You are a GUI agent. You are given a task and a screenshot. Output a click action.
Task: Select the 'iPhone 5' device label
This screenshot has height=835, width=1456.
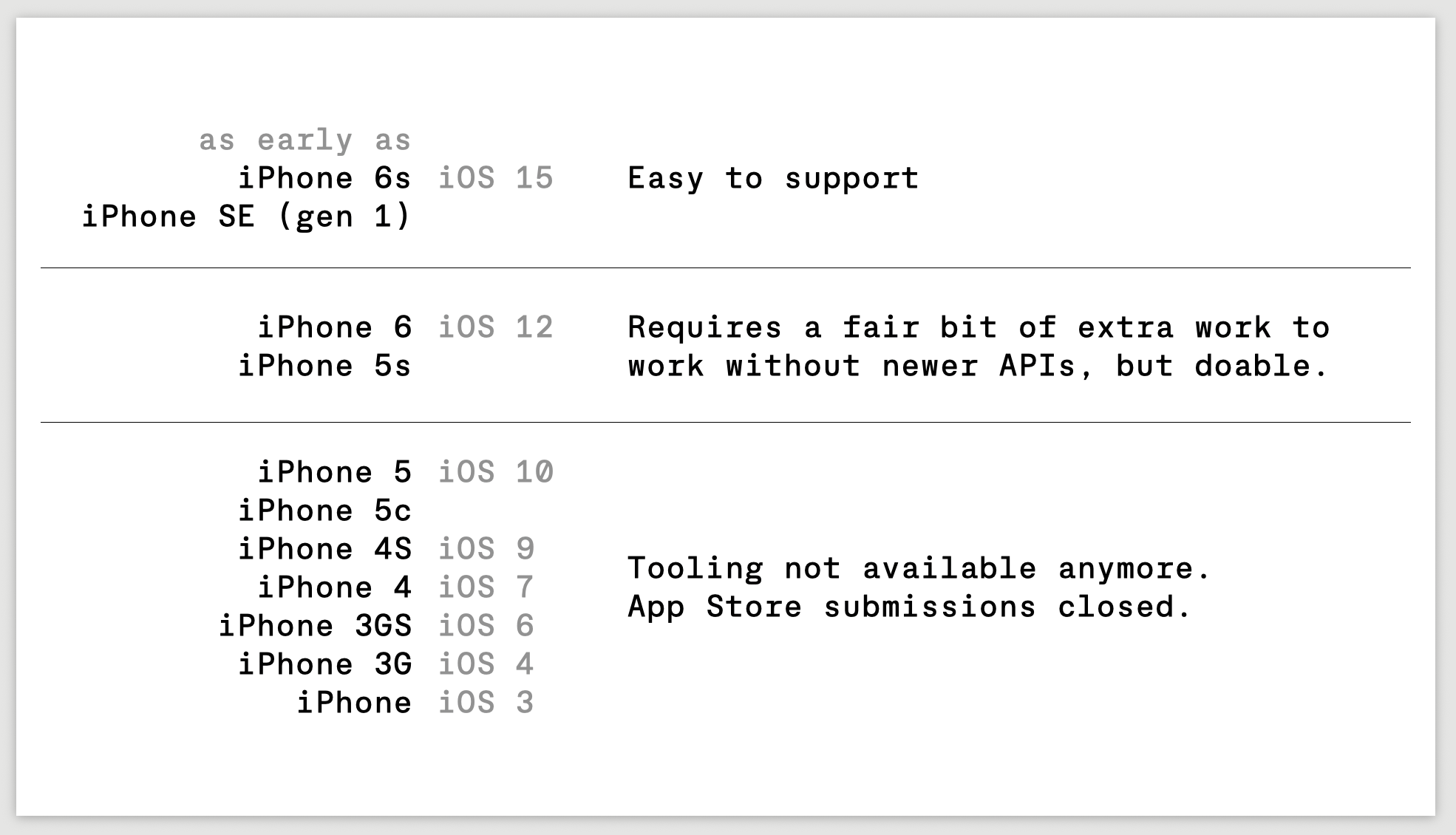334,472
